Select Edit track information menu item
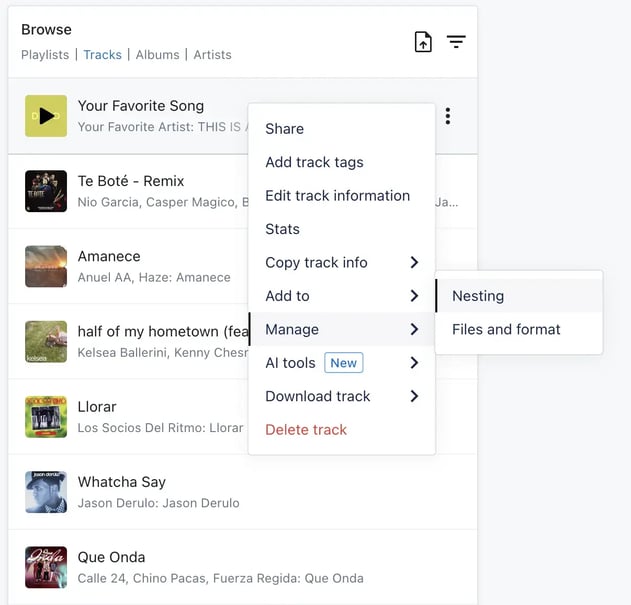Viewport: 631px width, 605px height. 337,196
